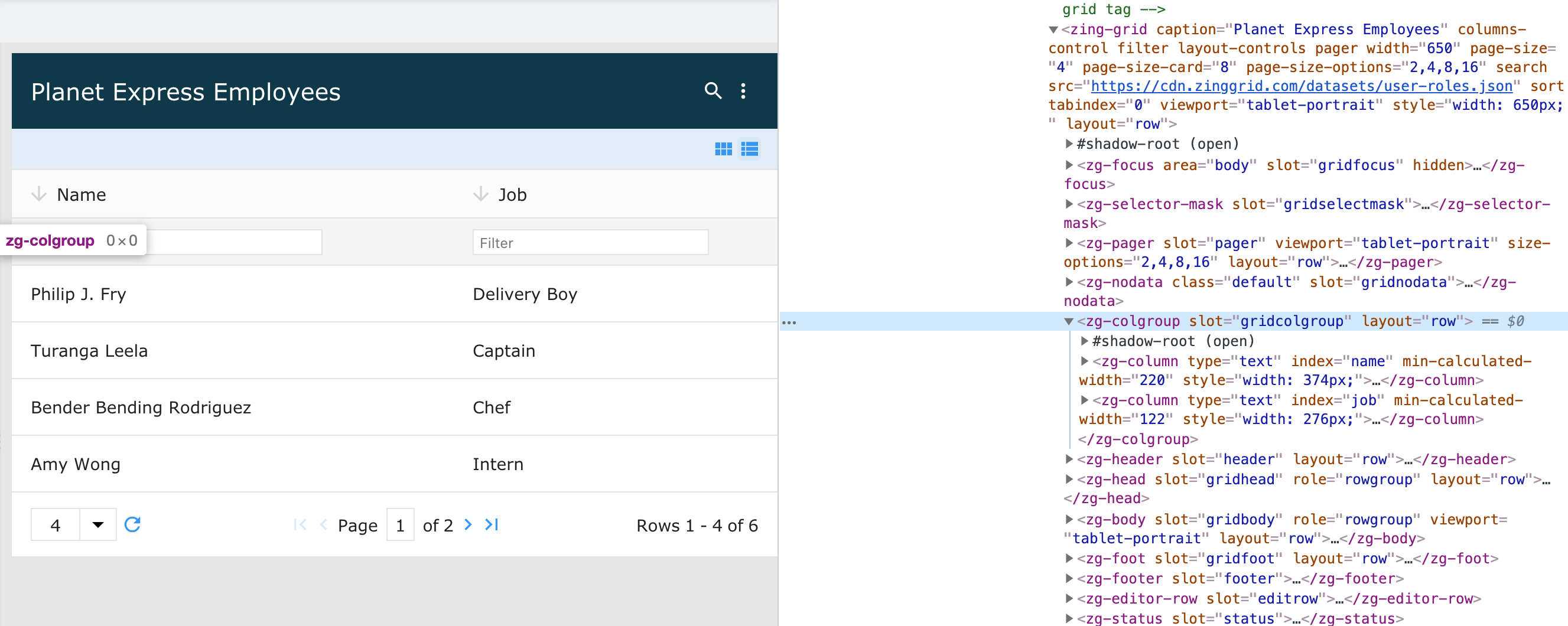Select the Amy Wong cell
This screenshot has width=1568, height=626.
[233, 464]
